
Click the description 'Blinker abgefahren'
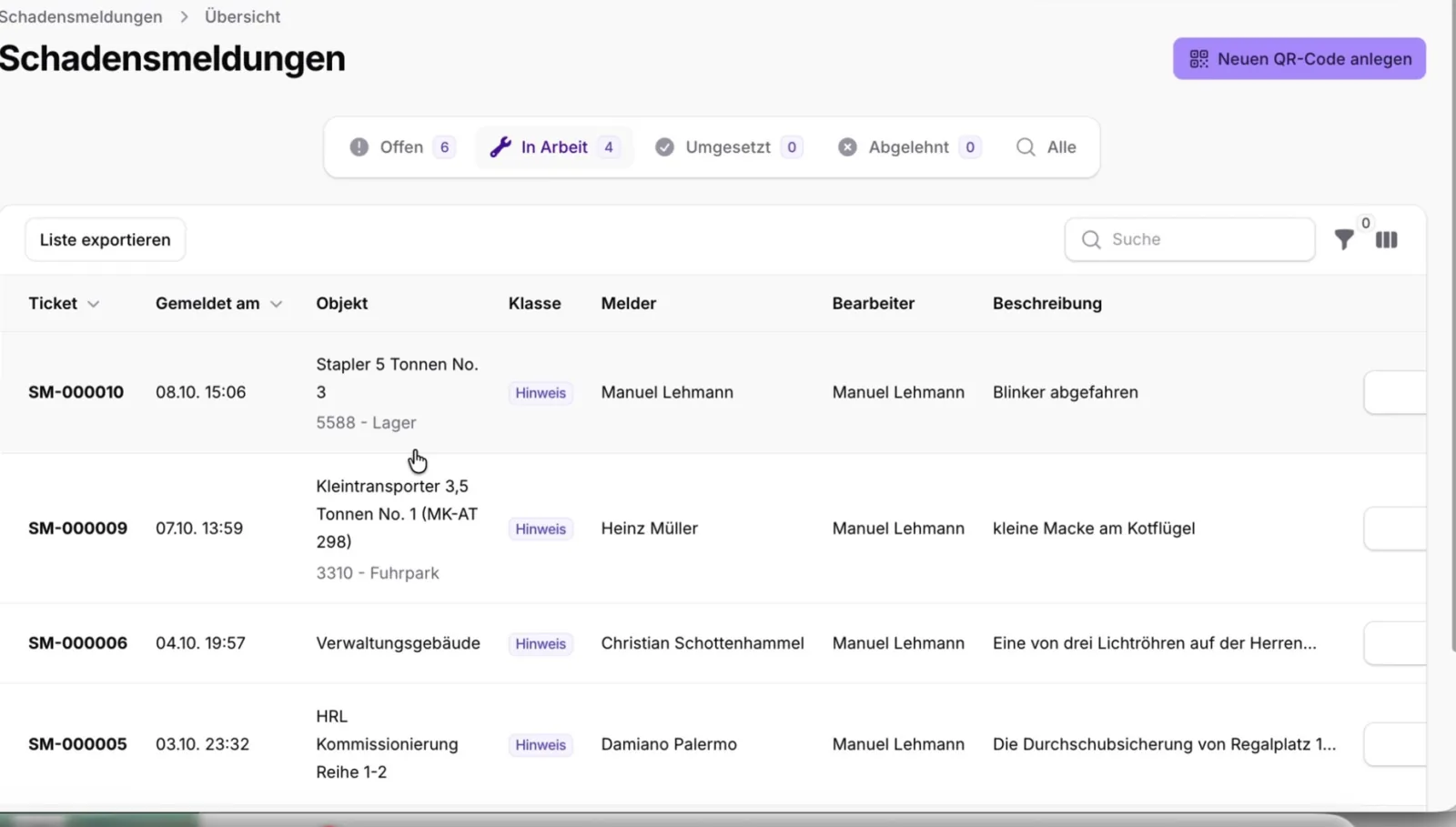coord(1066,392)
